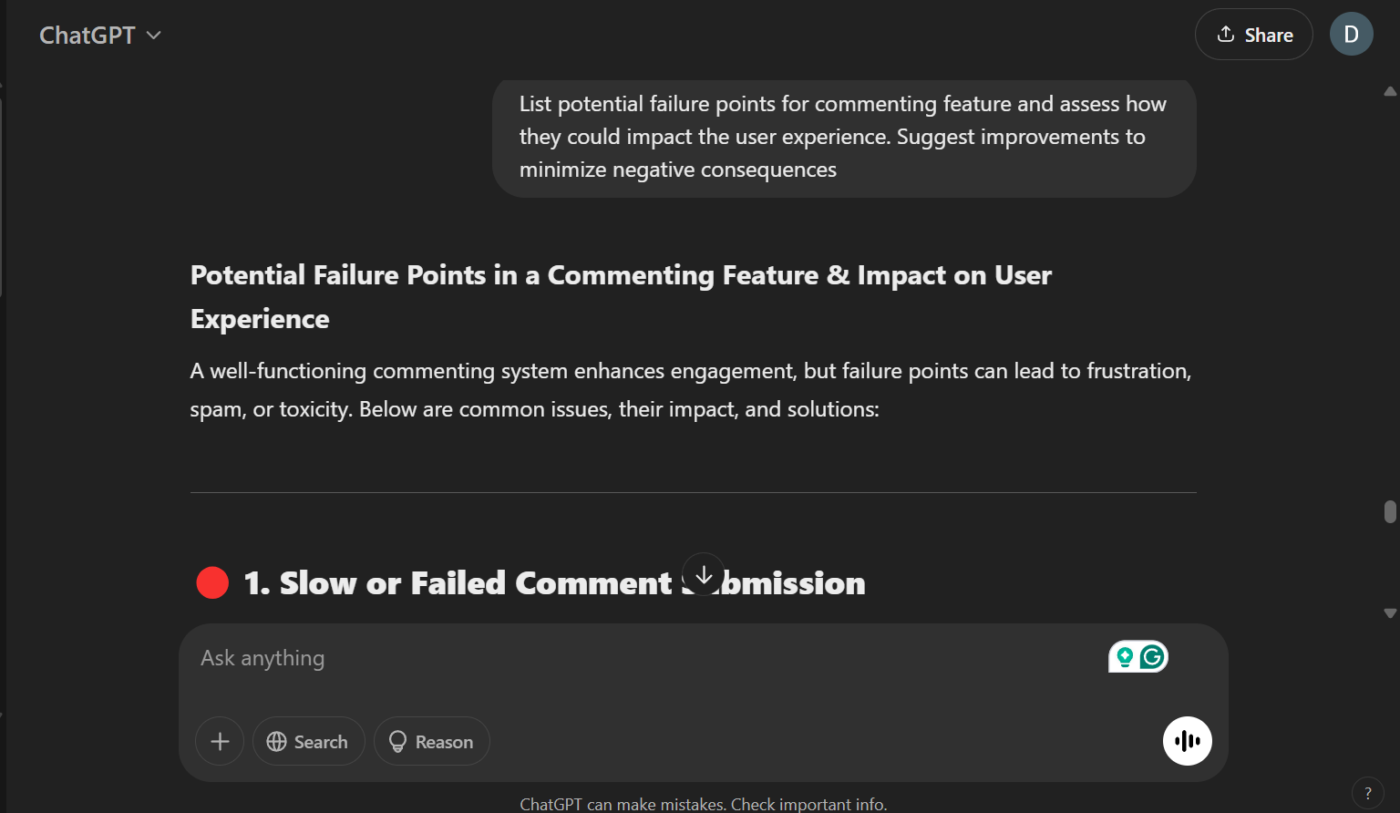
Task: Click the "Slow or Failed Comment Submission" heading
Action: coord(554,583)
